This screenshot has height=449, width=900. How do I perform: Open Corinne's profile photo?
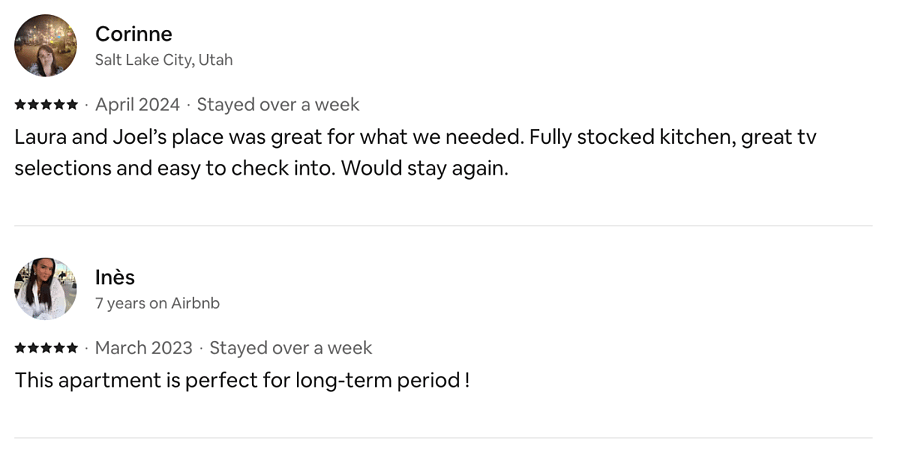[x=45, y=45]
